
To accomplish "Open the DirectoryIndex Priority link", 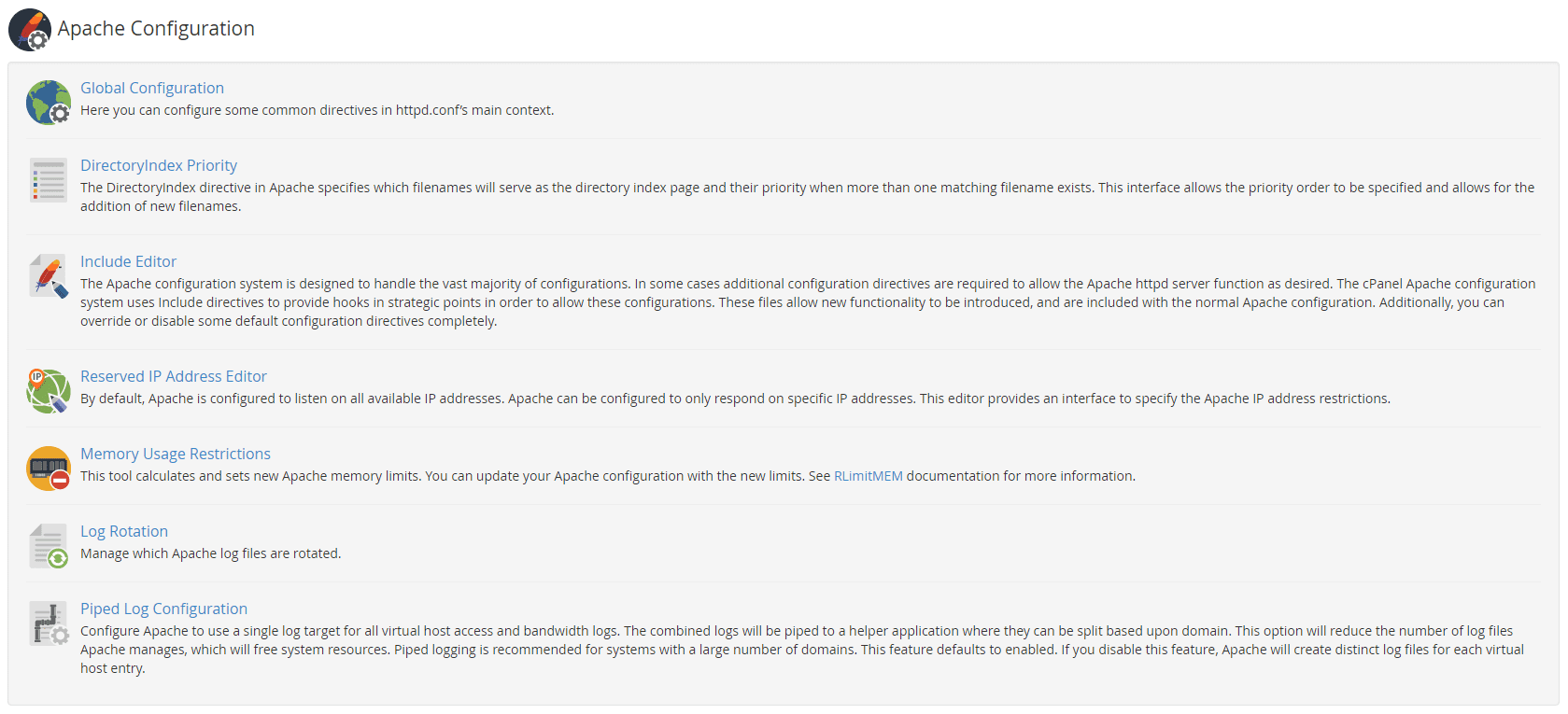I will click(159, 165).
